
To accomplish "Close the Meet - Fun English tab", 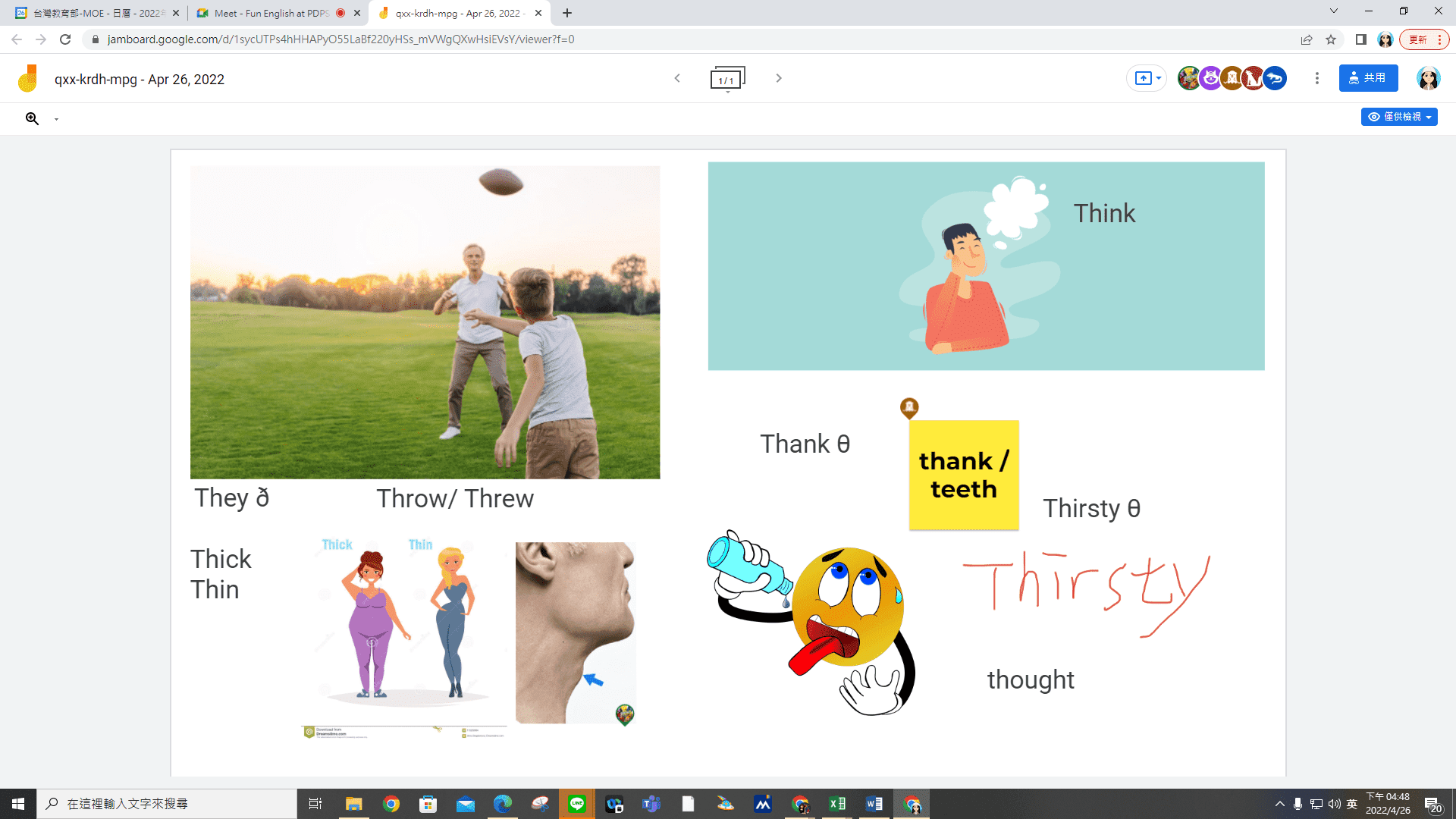I will coord(357,13).
